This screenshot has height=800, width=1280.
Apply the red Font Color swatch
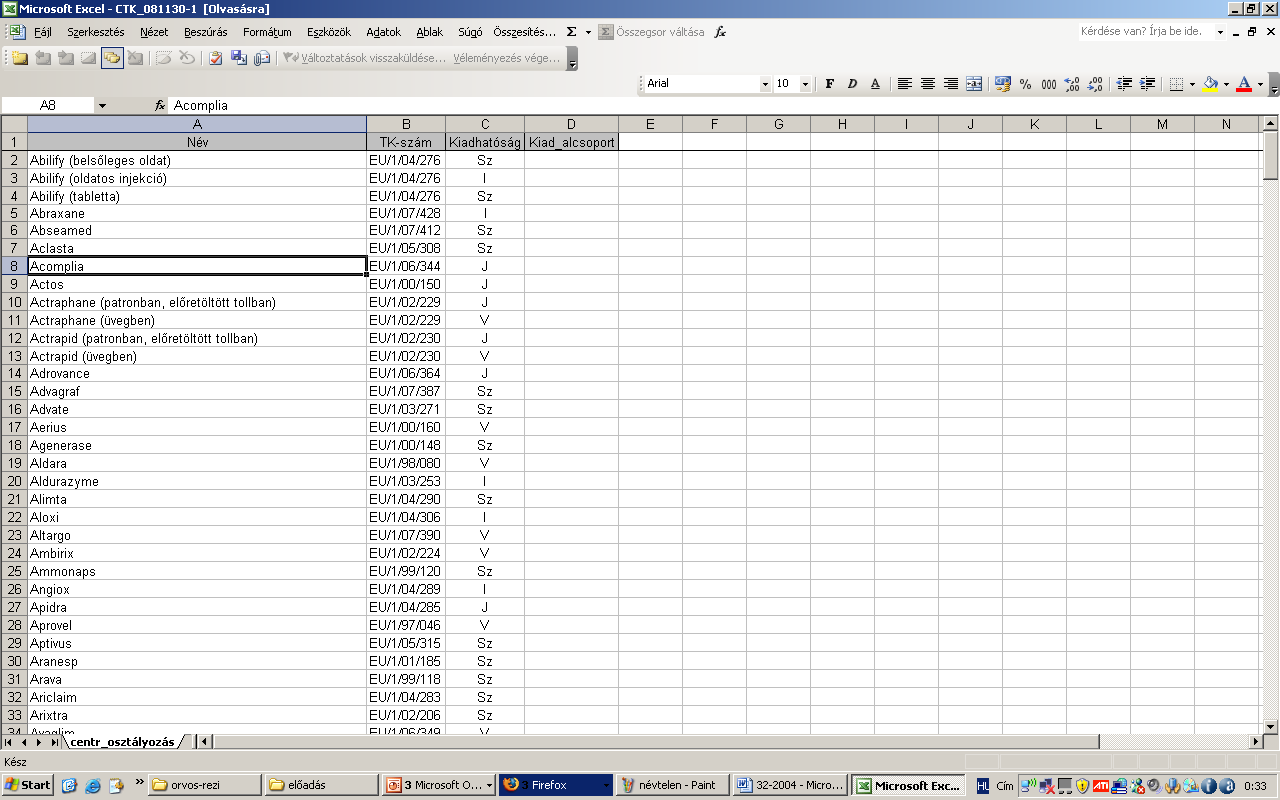tap(1244, 84)
